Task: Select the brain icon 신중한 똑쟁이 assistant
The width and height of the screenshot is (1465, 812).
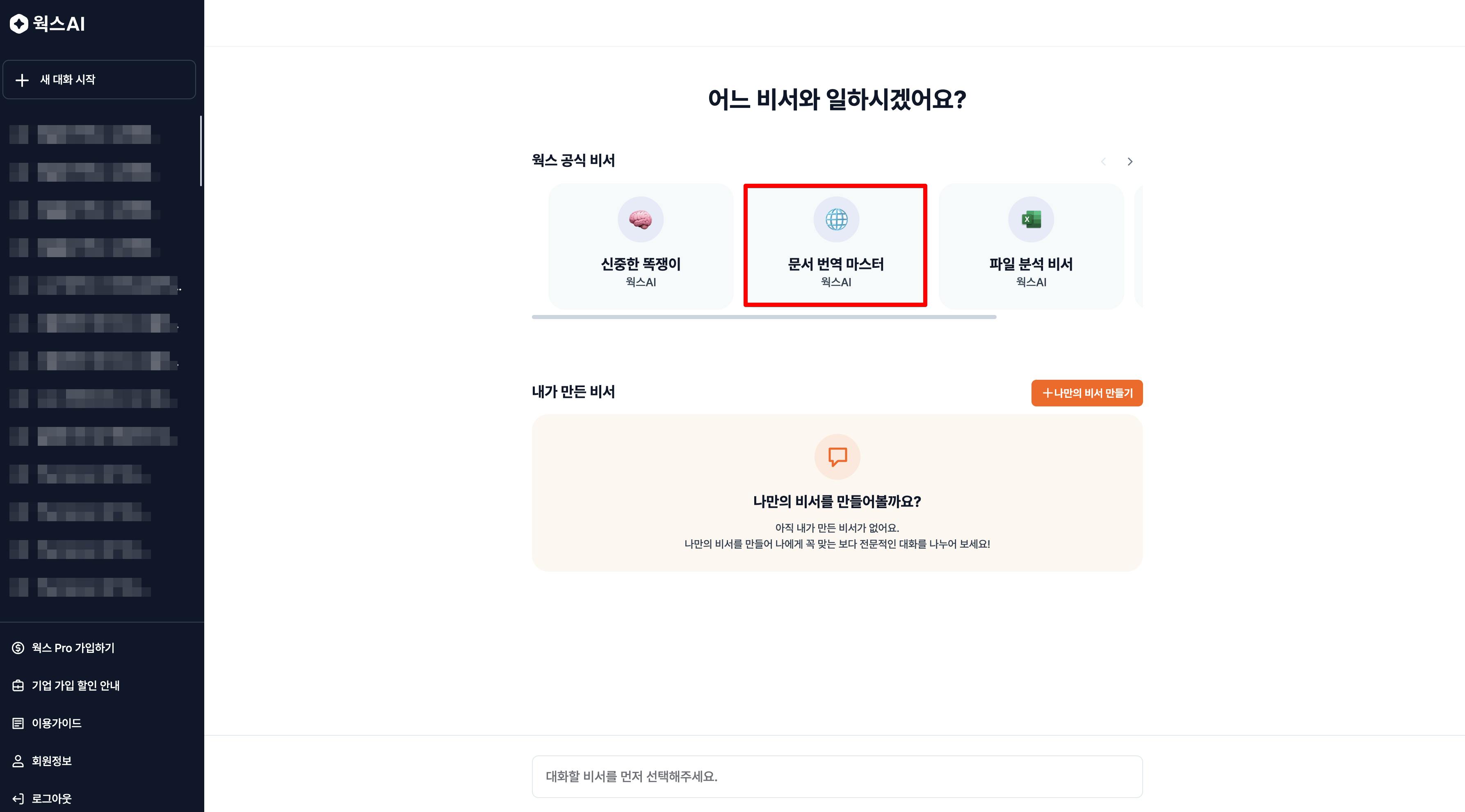Action: pos(640,219)
